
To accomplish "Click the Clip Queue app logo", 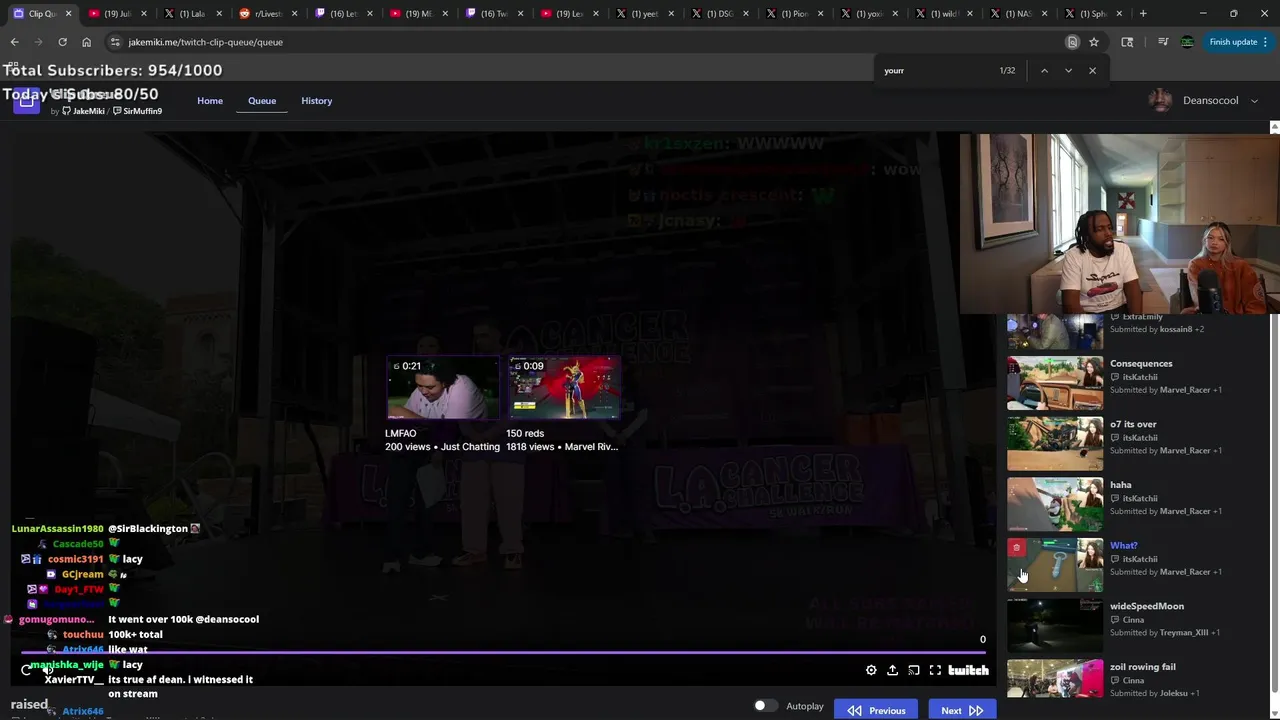I will (x=26, y=100).
